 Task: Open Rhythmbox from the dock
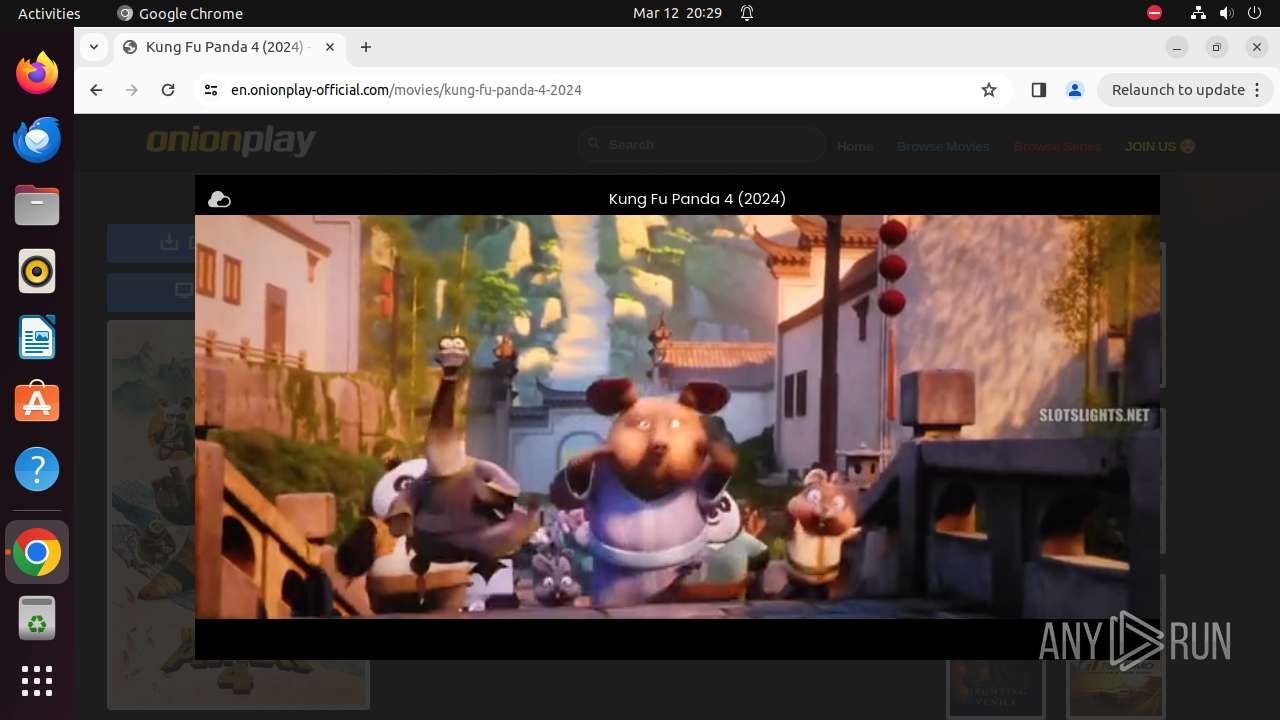point(37,271)
